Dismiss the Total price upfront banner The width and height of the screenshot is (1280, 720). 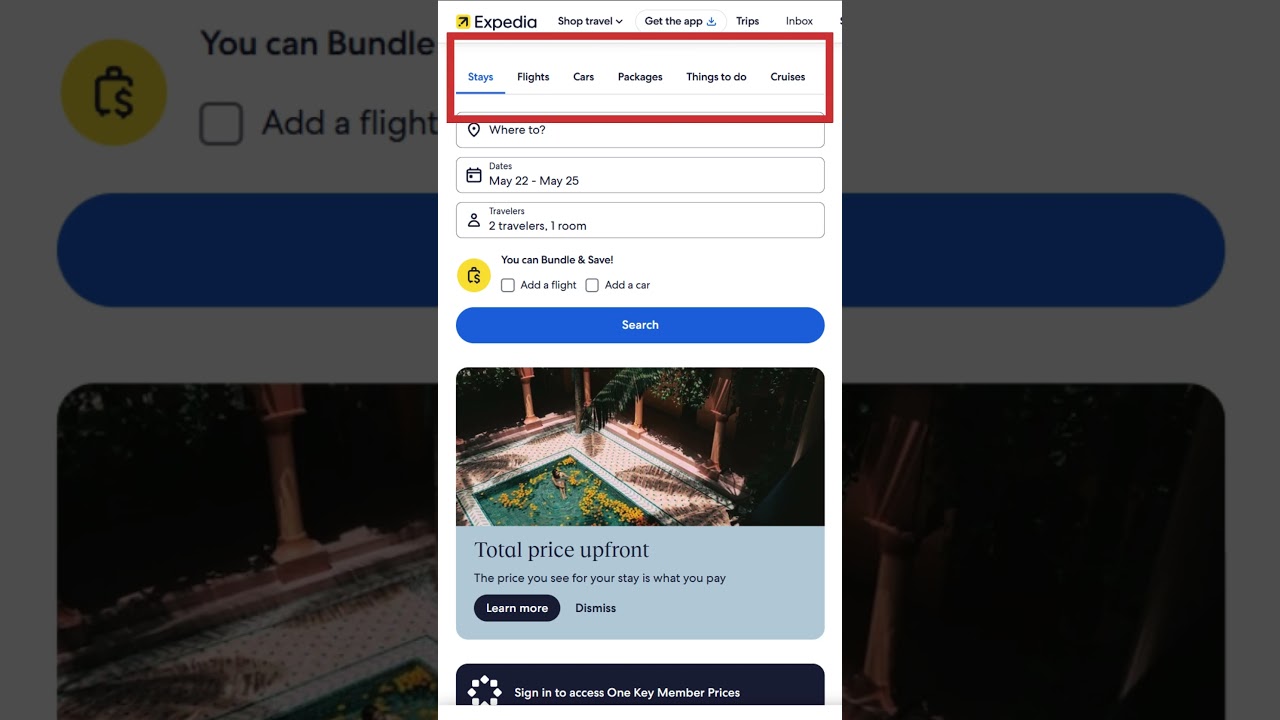tap(595, 608)
